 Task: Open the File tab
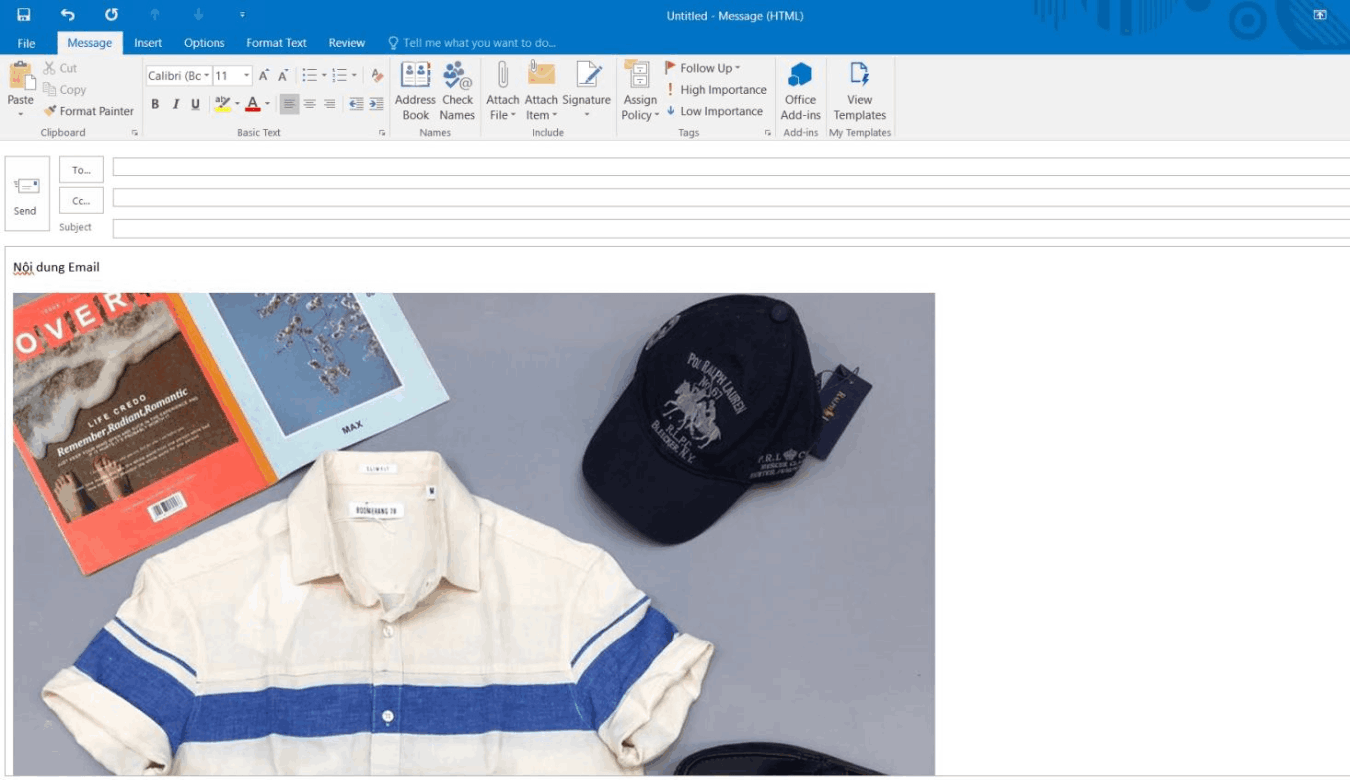click(x=26, y=43)
